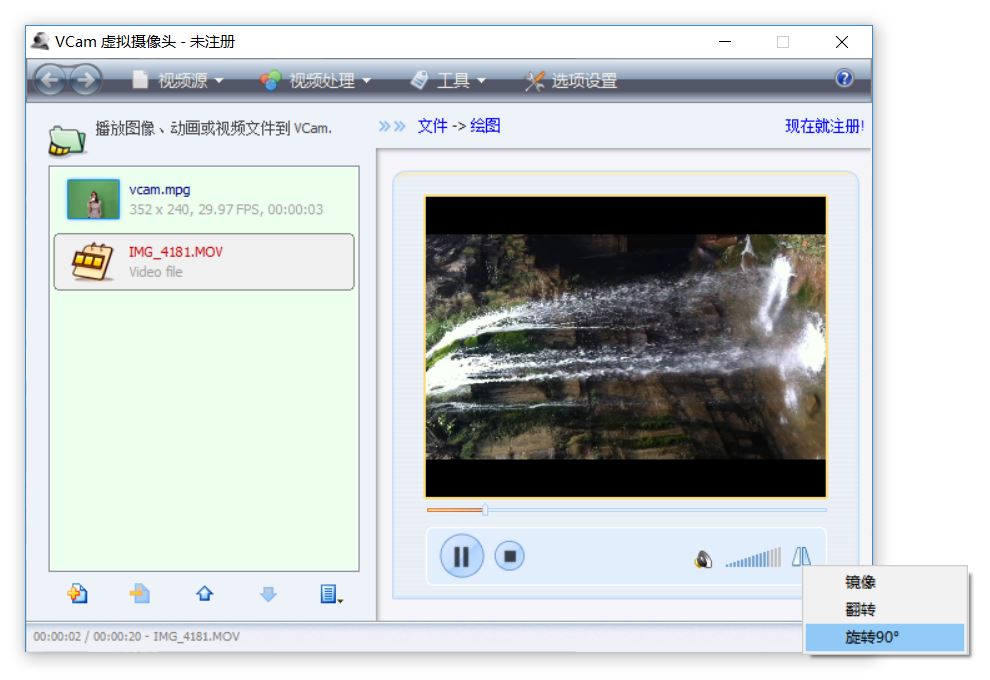Screen dimensions: 990x680
Task: Click the 现在就注册! link
Action: coord(824,126)
